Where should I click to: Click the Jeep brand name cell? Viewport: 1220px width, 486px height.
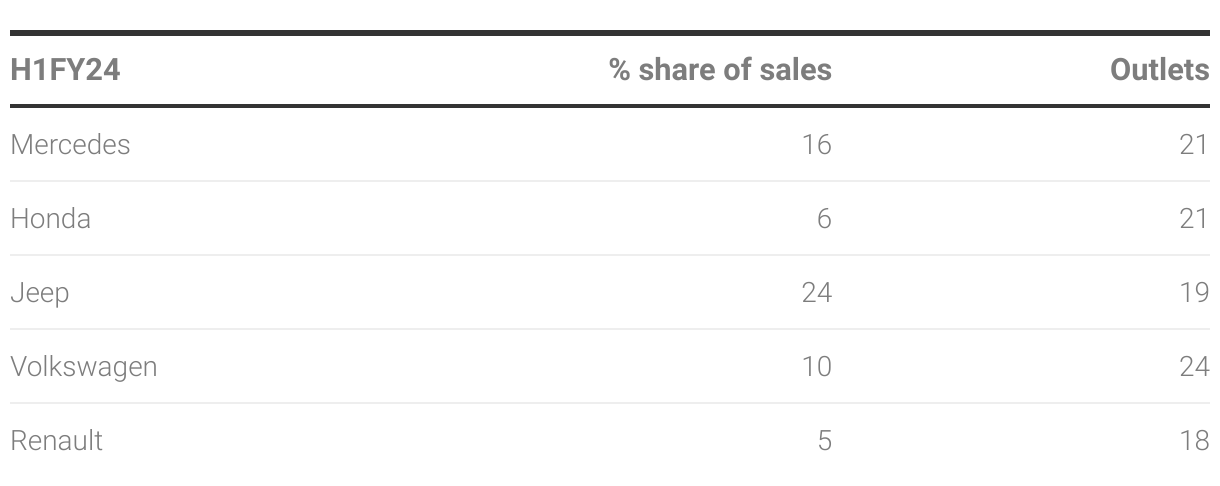40,293
